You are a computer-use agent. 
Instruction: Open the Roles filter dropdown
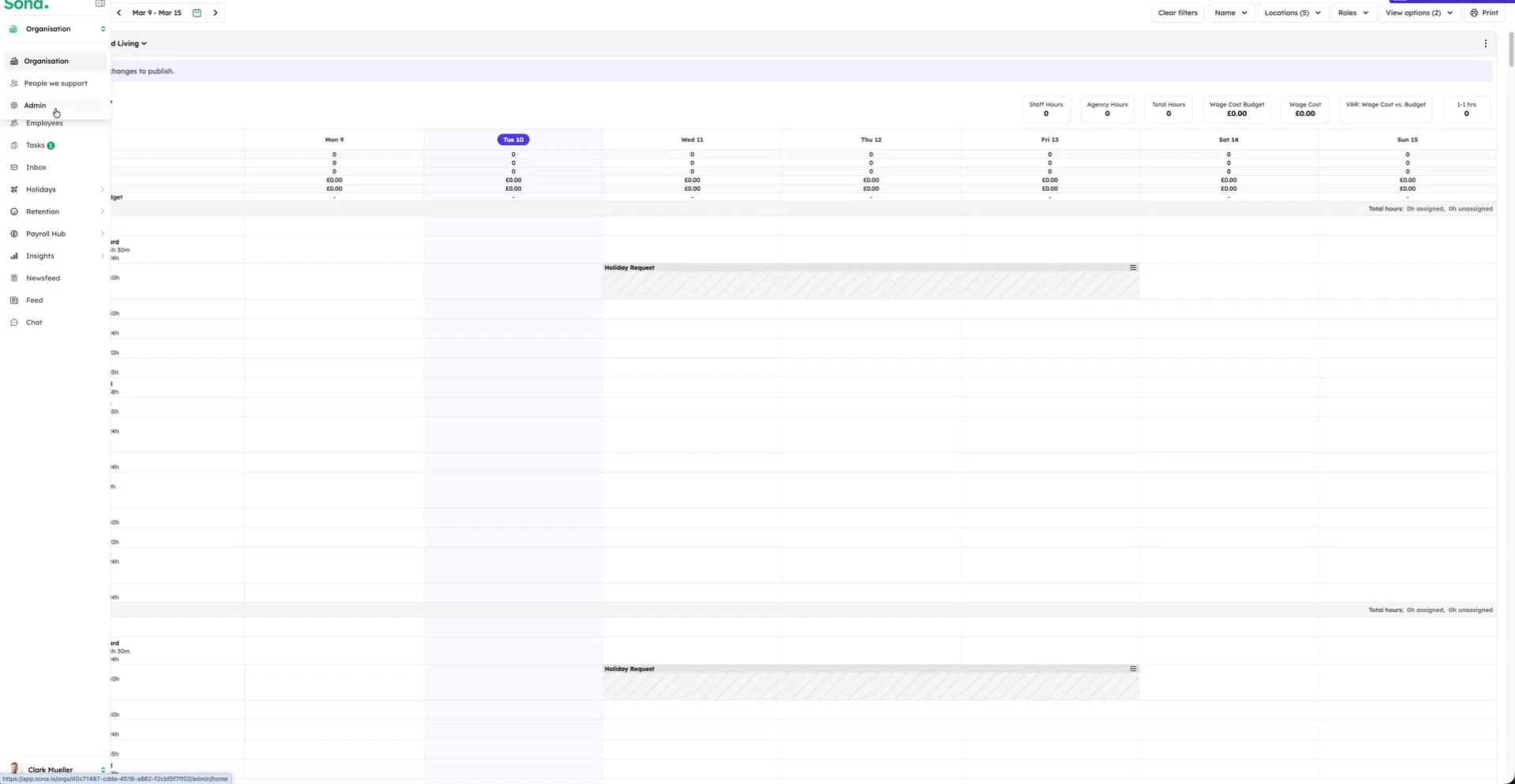click(1353, 13)
